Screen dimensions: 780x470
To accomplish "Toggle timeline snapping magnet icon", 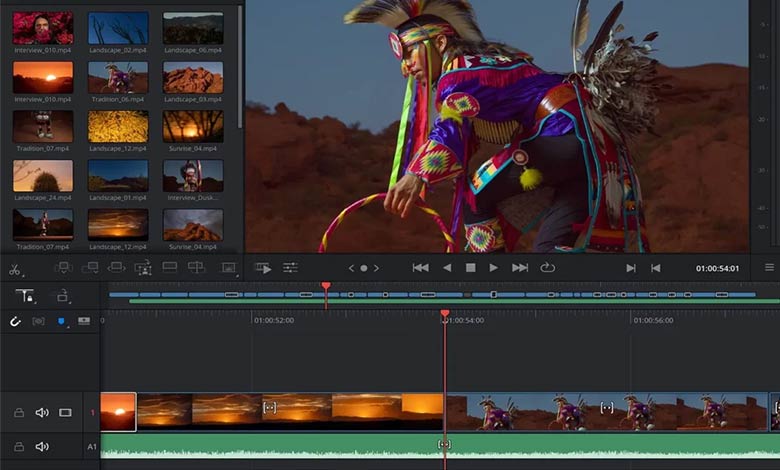I will tap(15, 321).
